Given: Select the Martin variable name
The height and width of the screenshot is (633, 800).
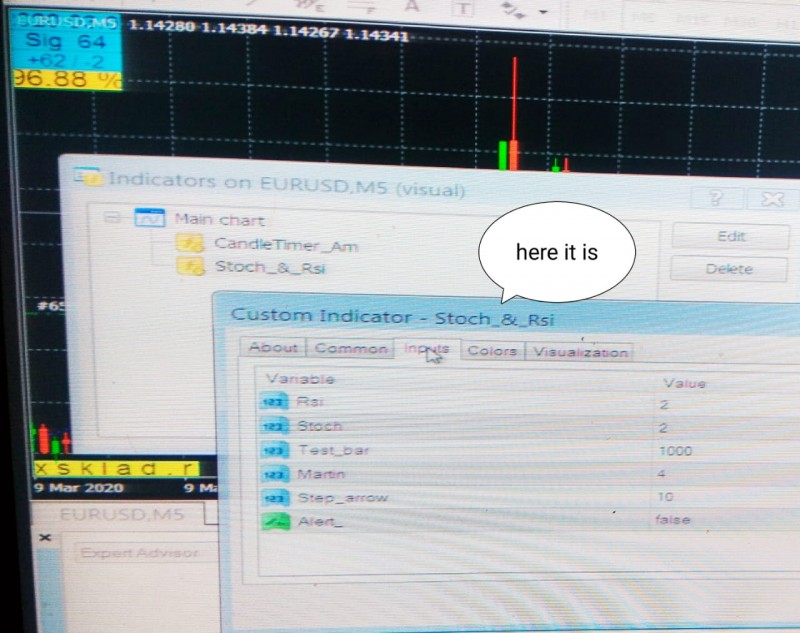Looking at the screenshot, I should pyautogui.click(x=321, y=474).
